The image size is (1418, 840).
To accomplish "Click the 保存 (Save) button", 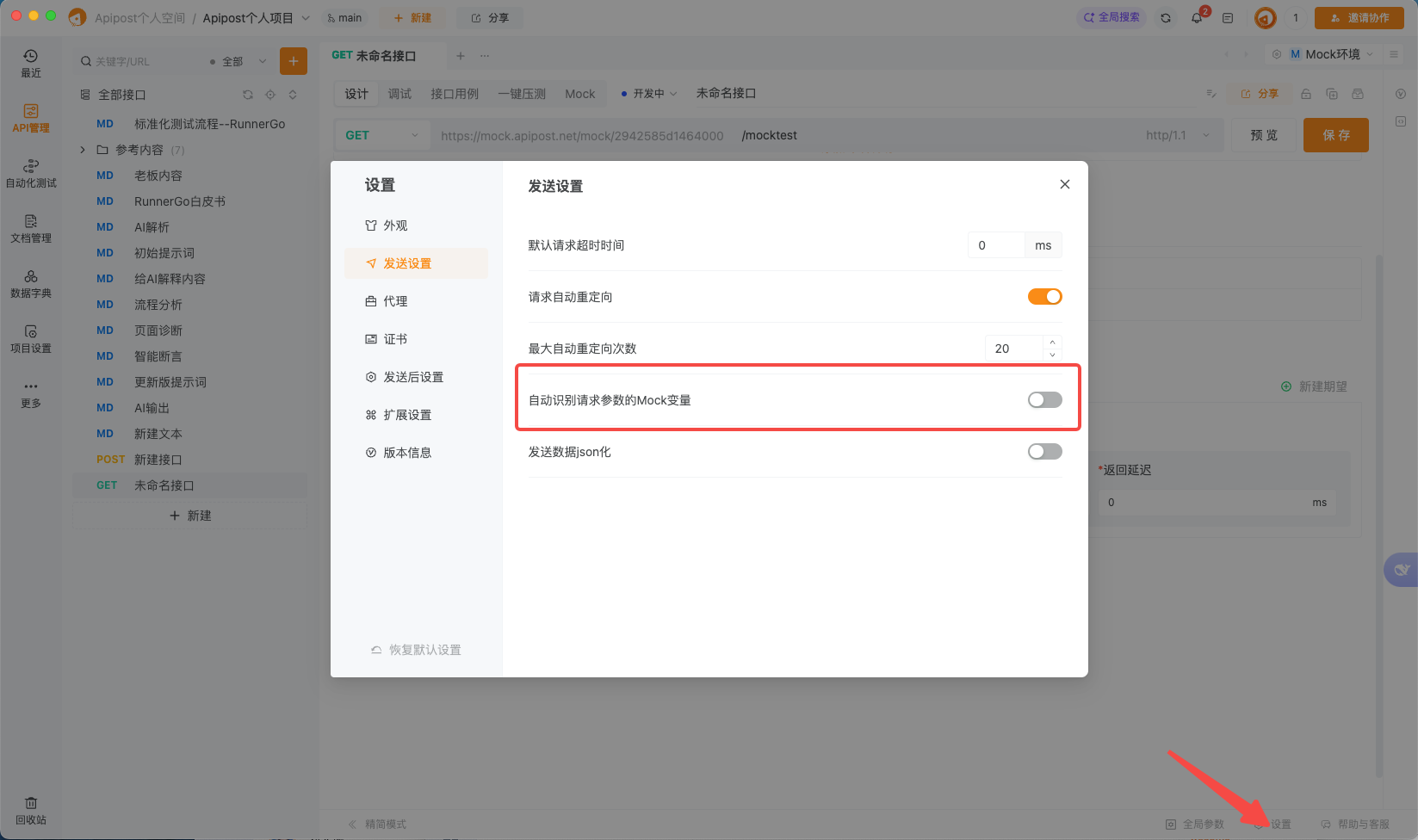I will [x=1335, y=134].
